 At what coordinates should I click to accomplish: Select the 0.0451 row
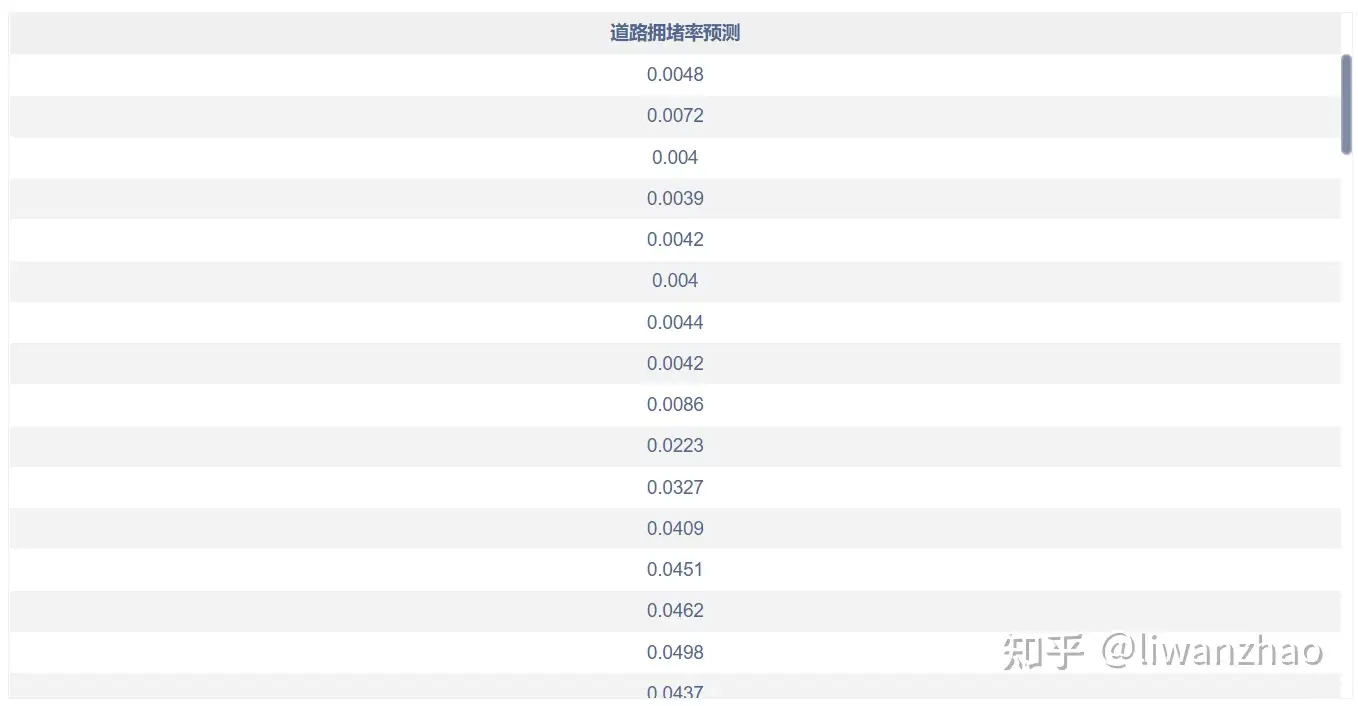coord(675,570)
